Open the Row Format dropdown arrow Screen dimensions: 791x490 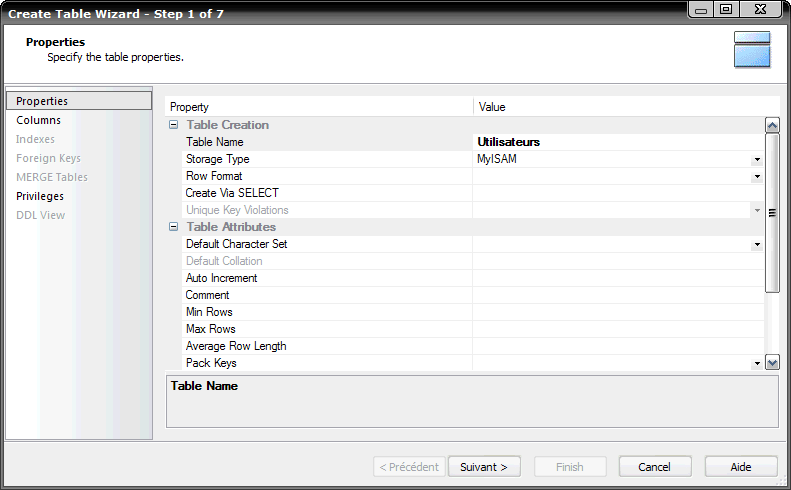[757, 177]
